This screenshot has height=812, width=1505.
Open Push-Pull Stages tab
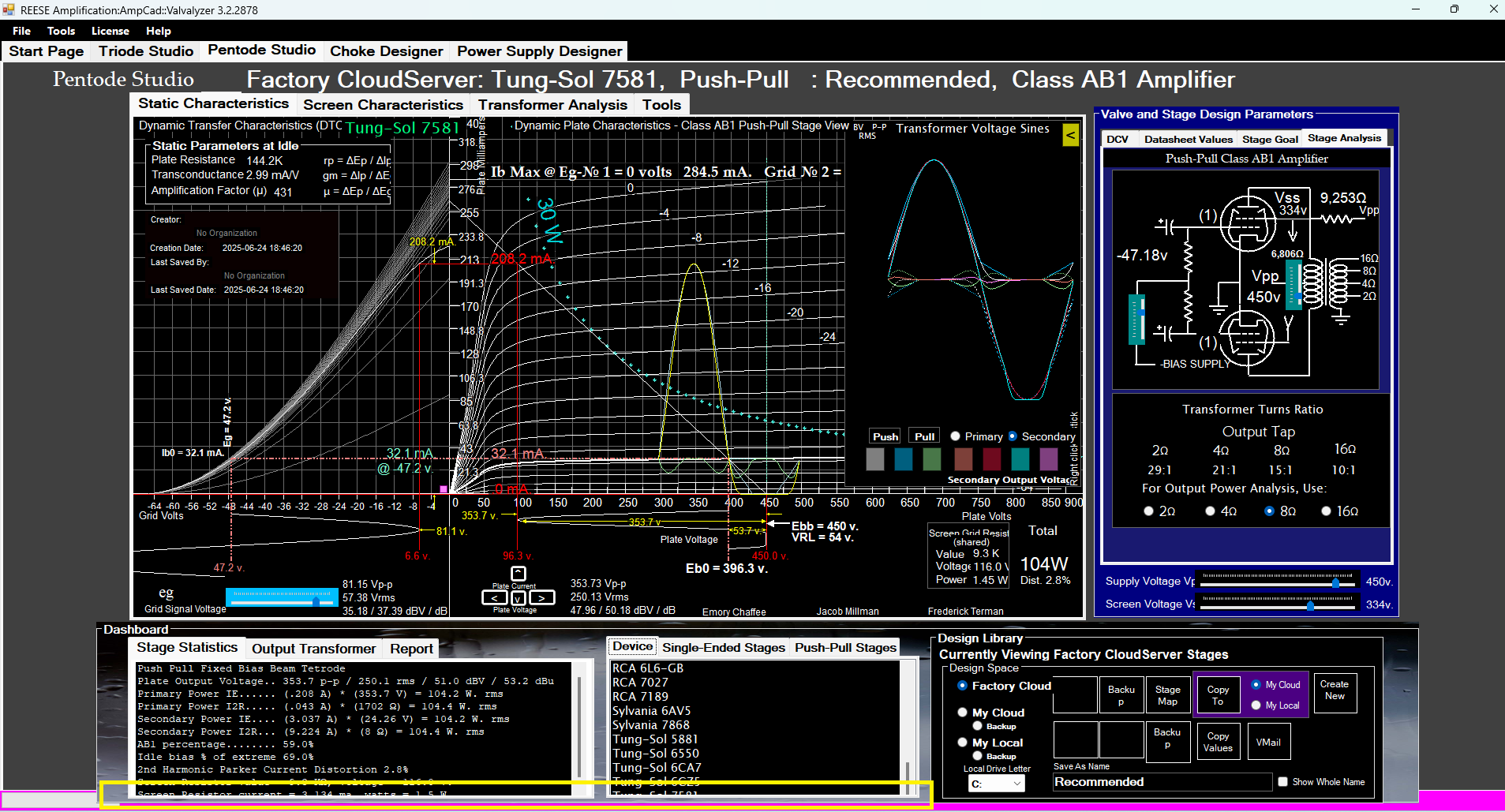tap(845, 648)
